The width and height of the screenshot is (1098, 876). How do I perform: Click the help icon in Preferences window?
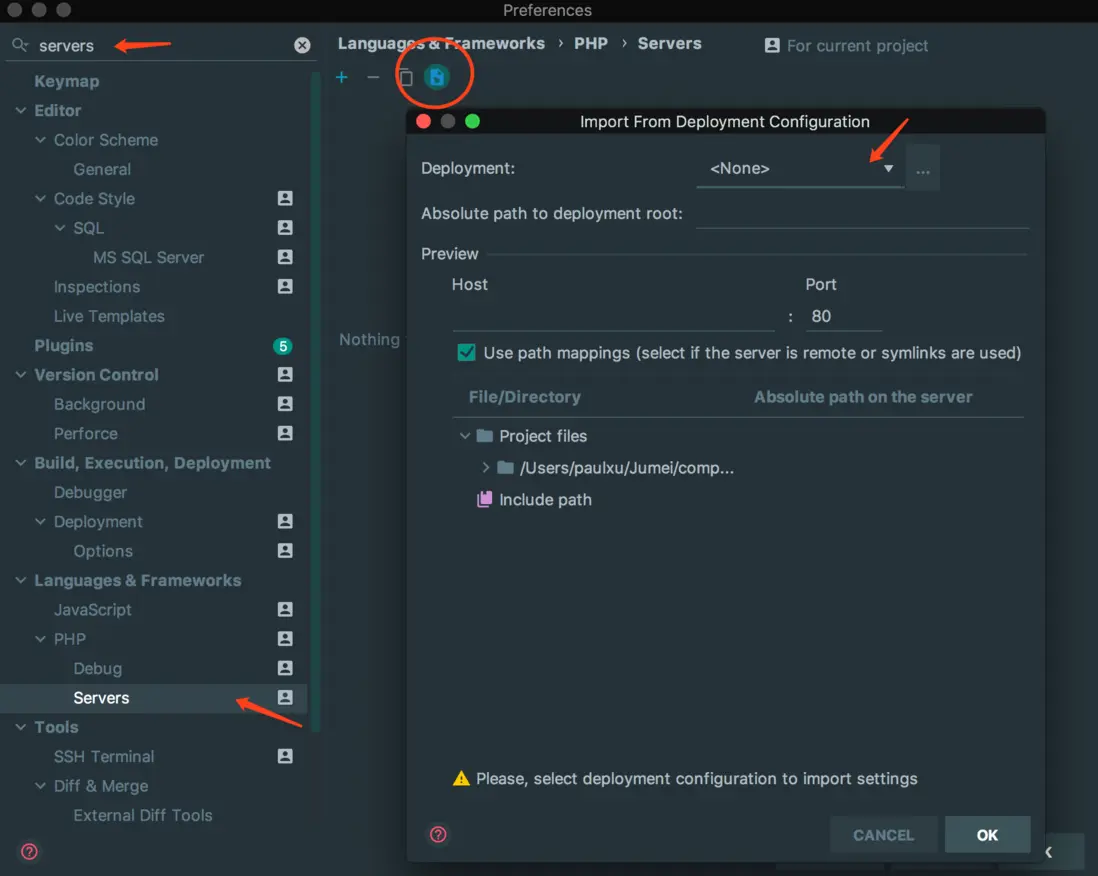point(29,851)
